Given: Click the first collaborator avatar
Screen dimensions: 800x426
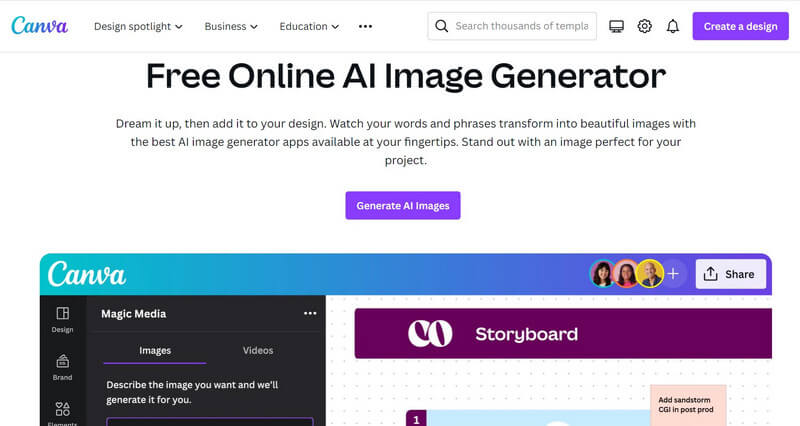Looking at the screenshot, I should click(603, 274).
